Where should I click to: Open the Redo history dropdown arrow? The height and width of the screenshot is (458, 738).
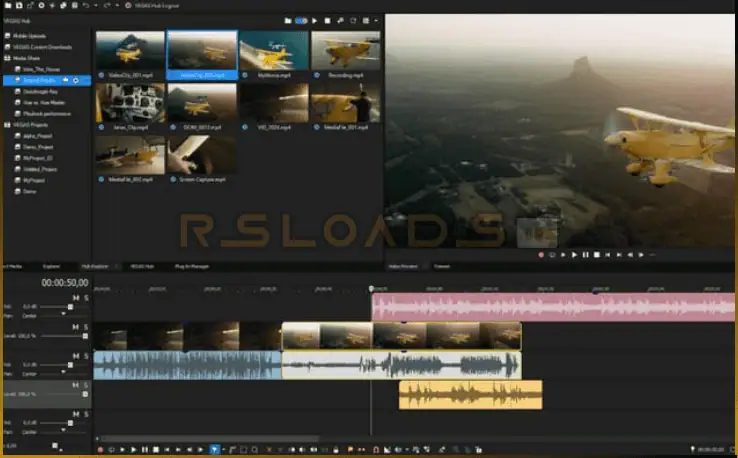[x=117, y=6]
